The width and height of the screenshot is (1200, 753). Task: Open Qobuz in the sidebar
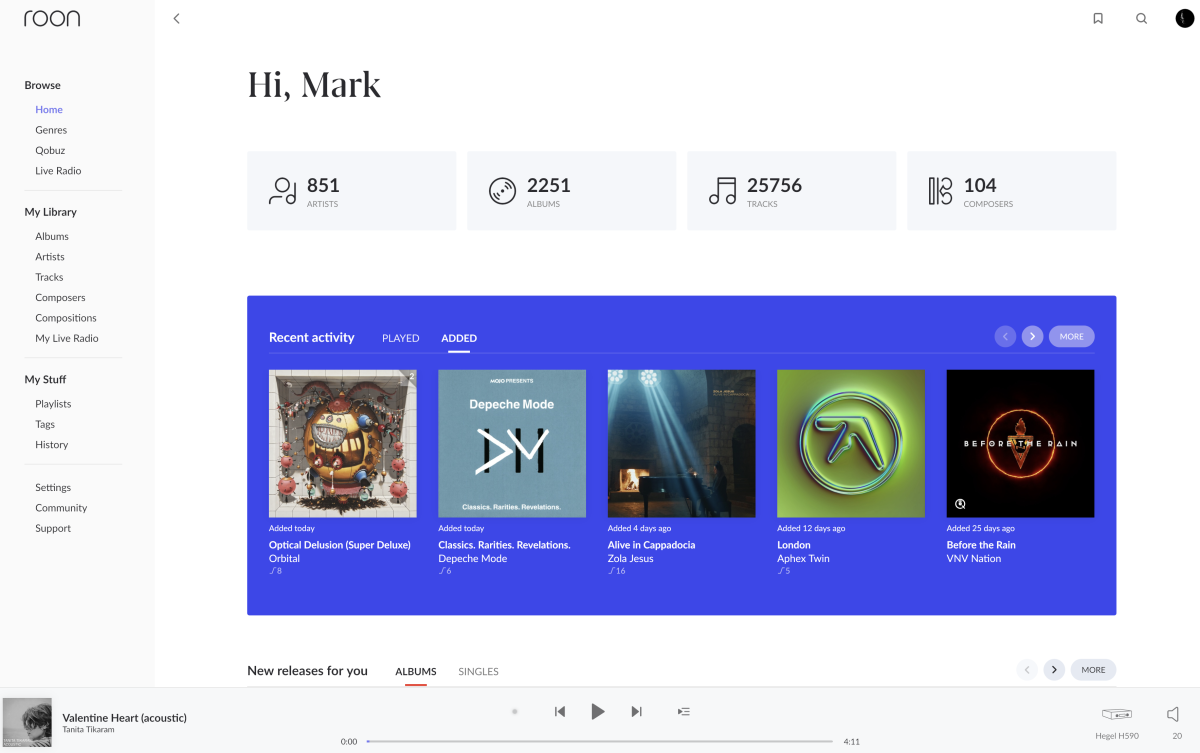pos(50,150)
